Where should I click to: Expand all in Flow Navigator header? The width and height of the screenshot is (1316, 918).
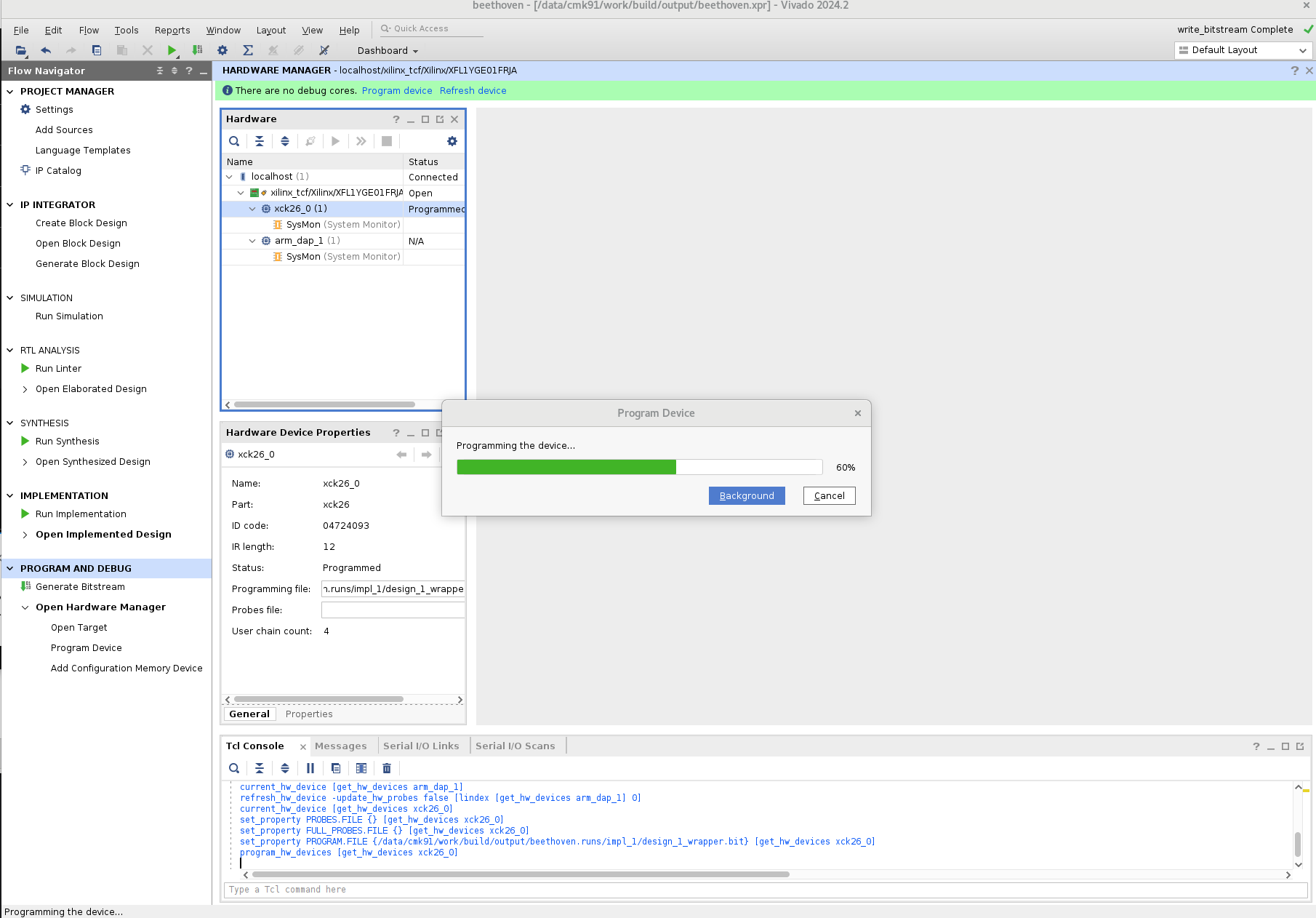click(174, 71)
